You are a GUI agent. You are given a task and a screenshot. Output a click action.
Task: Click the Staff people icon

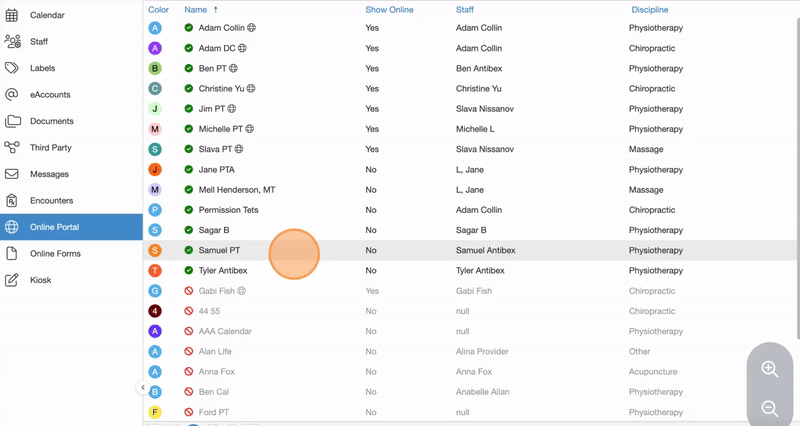[x=12, y=42]
